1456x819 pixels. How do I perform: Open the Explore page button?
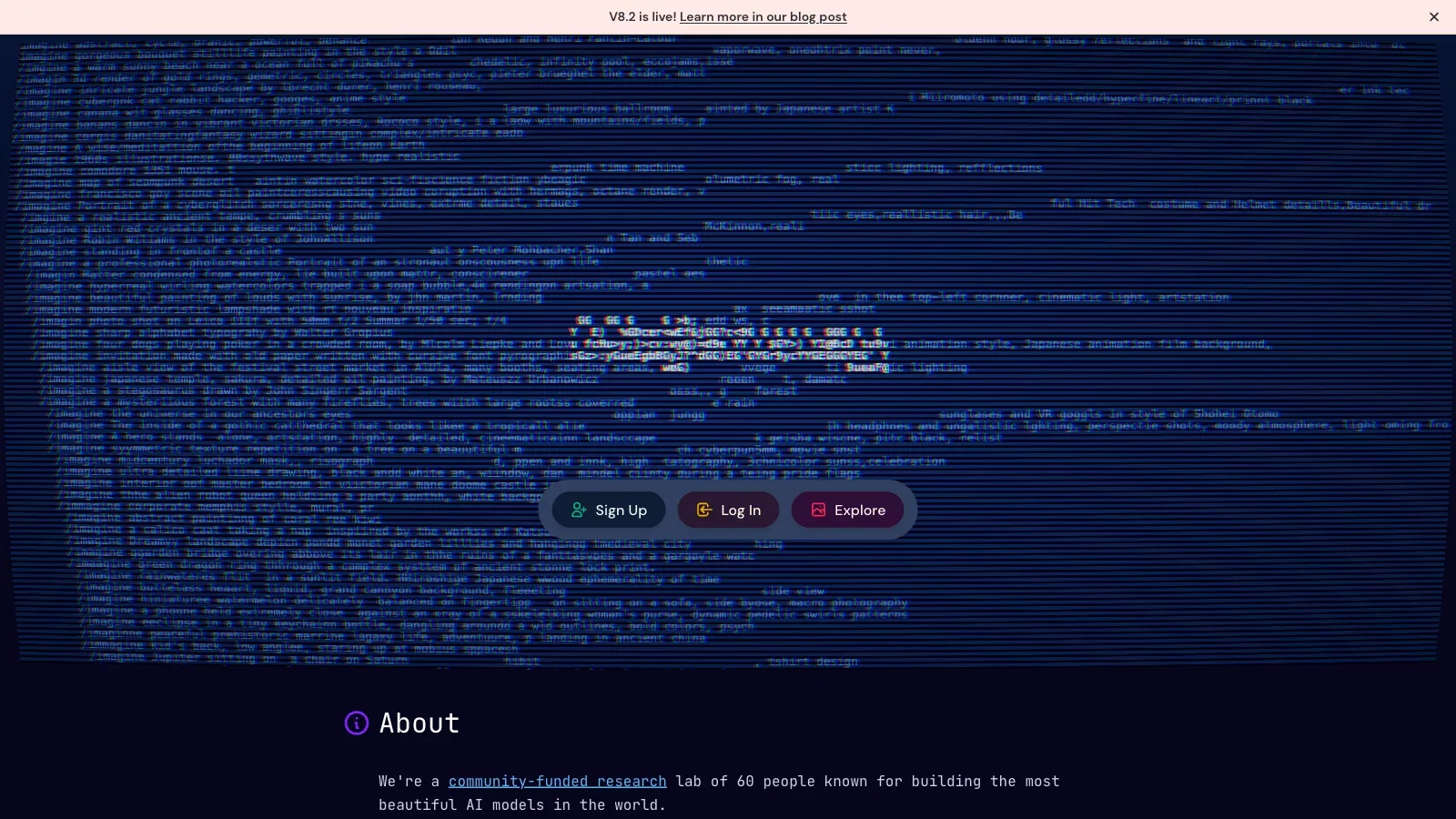click(x=847, y=511)
